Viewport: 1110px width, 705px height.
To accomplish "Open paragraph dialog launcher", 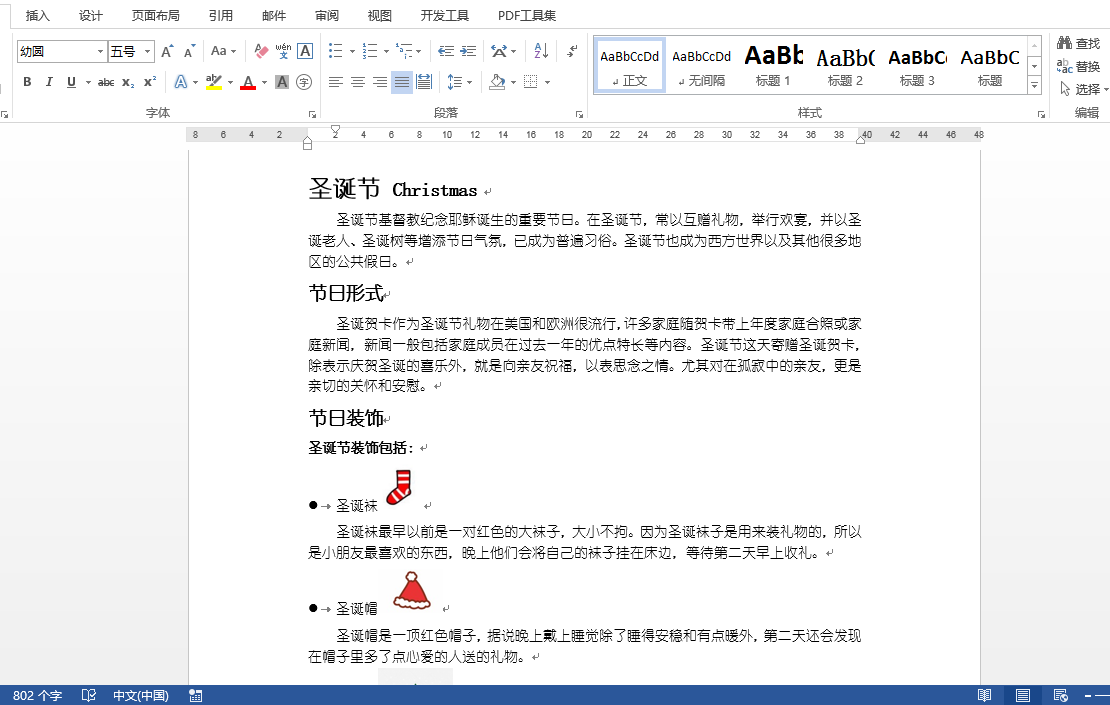I will [579, 114].
